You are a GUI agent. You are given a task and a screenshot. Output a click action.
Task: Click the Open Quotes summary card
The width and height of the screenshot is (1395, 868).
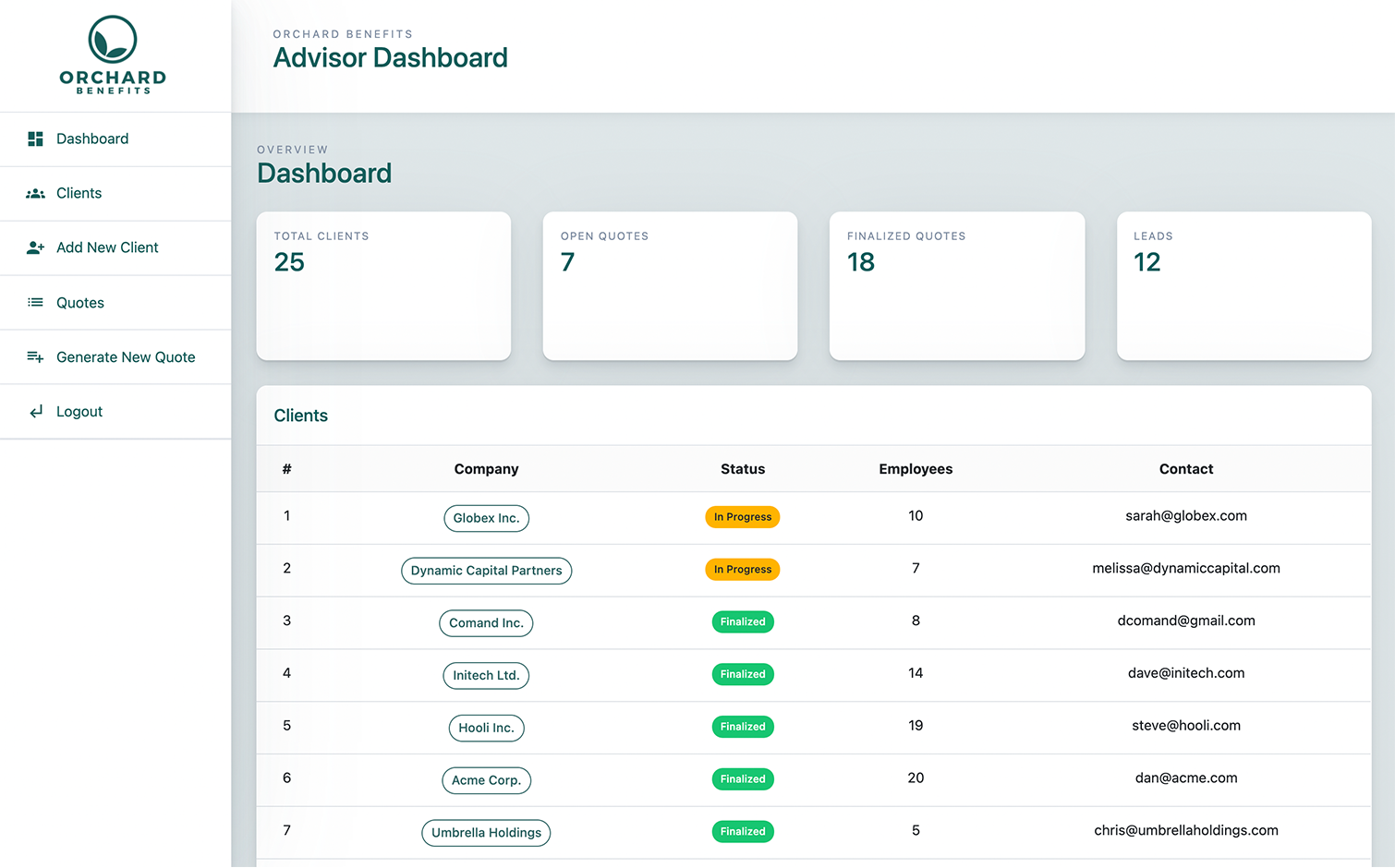pos(670,285)
